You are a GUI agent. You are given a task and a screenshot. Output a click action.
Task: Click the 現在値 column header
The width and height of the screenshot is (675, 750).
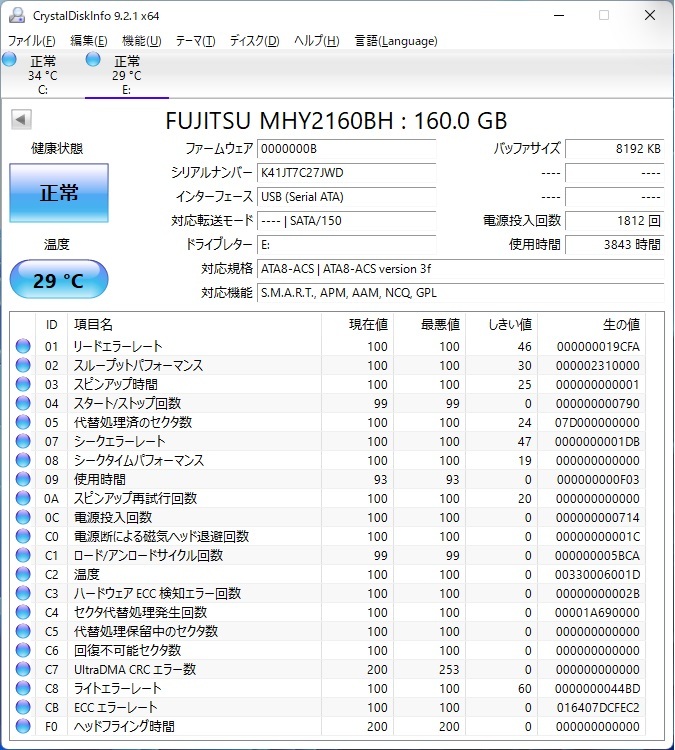[357, 325]
